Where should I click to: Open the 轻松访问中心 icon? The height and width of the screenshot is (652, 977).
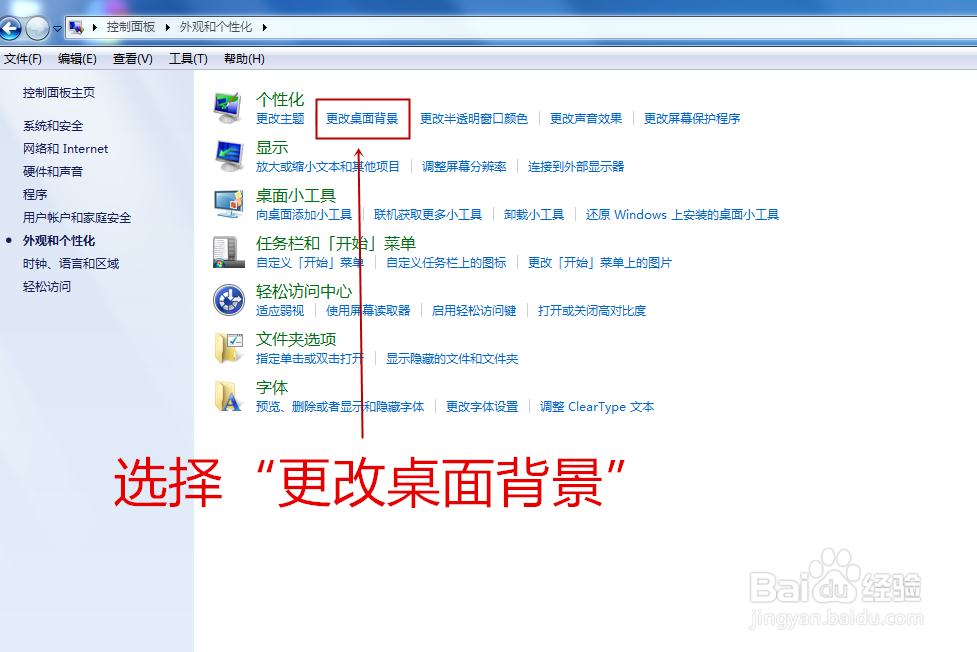pyautogui.click(x=229, y=298)
